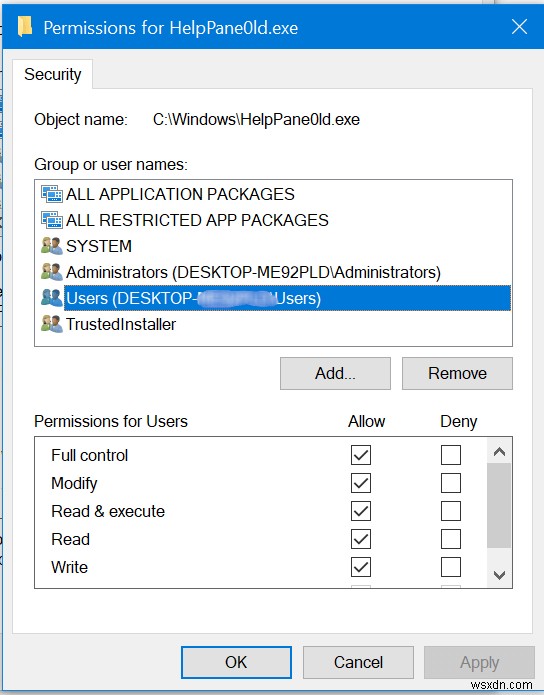This screenshot has width=544, height=695.
Task: Check Deny for Modify
Action: point(451,483)
